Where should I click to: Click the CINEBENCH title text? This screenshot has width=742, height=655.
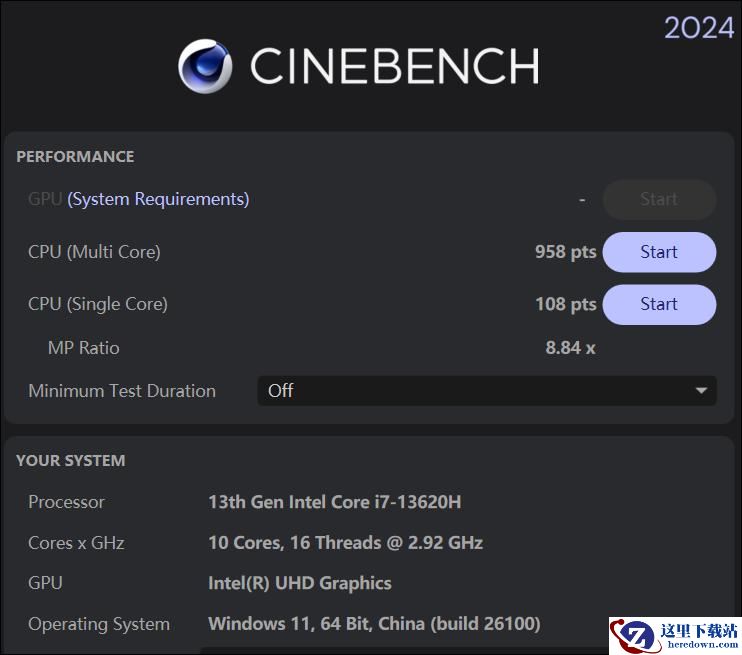tap(395, 66)
